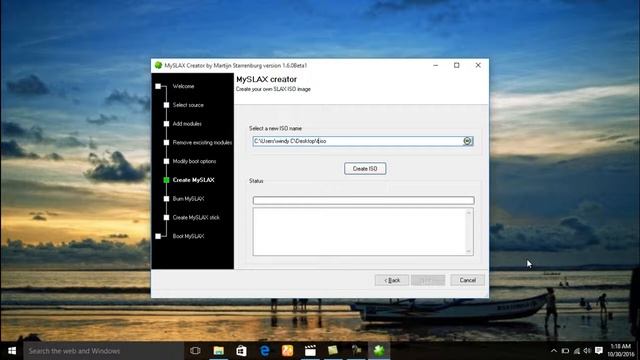640x360 pixels.
Task: Cancel the MySLAX Creator wizard
Action: (x=467, y=280)
